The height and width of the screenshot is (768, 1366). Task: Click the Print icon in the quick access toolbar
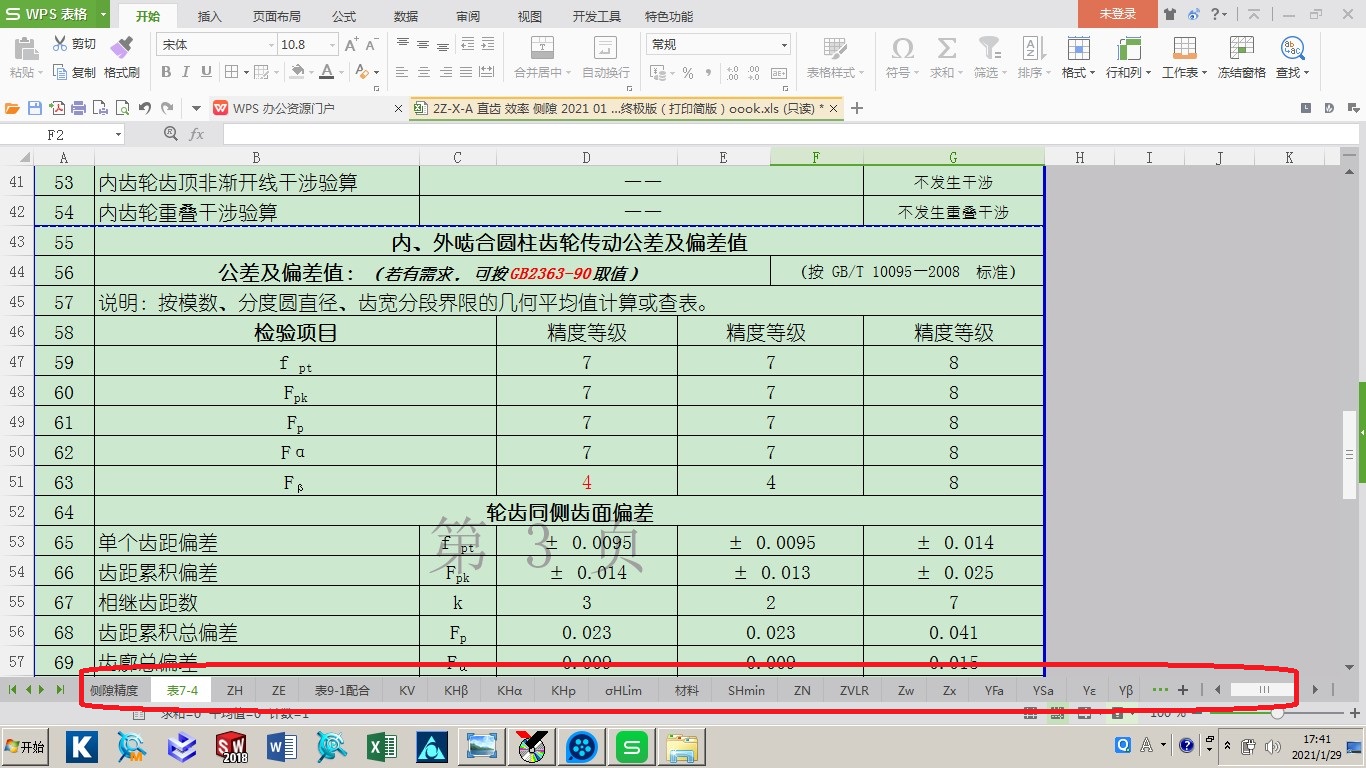[x=78, y=108]
